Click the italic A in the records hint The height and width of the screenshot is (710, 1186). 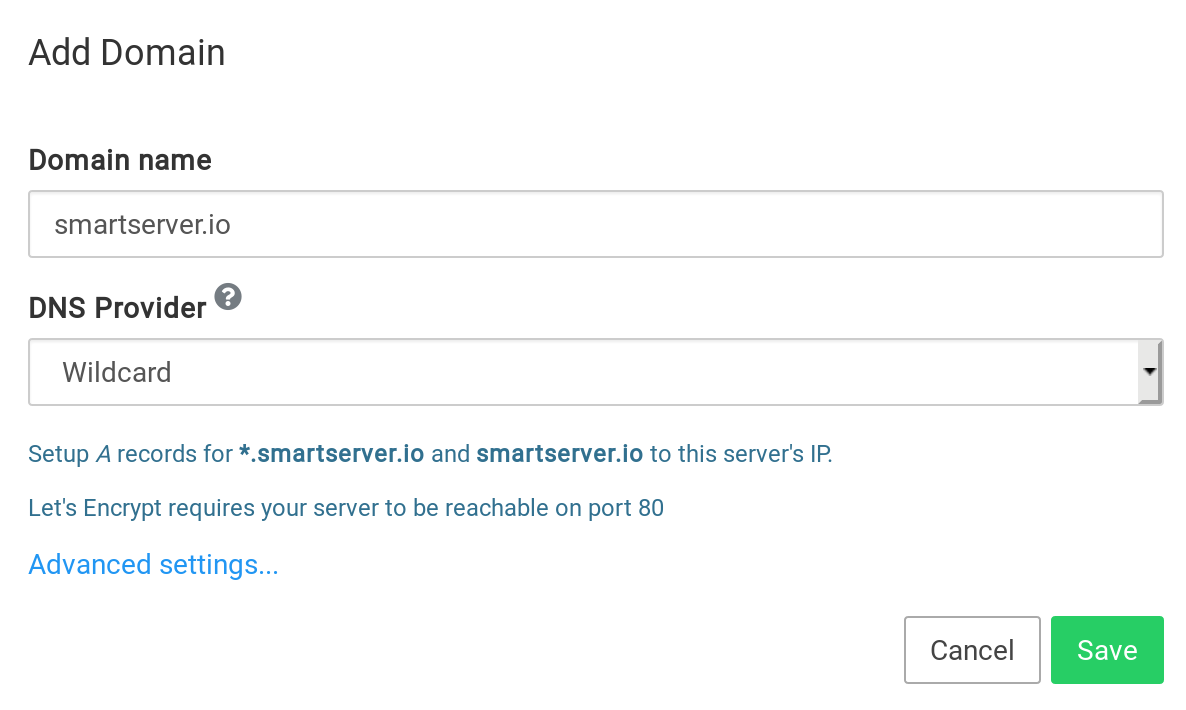click(103, 454)
